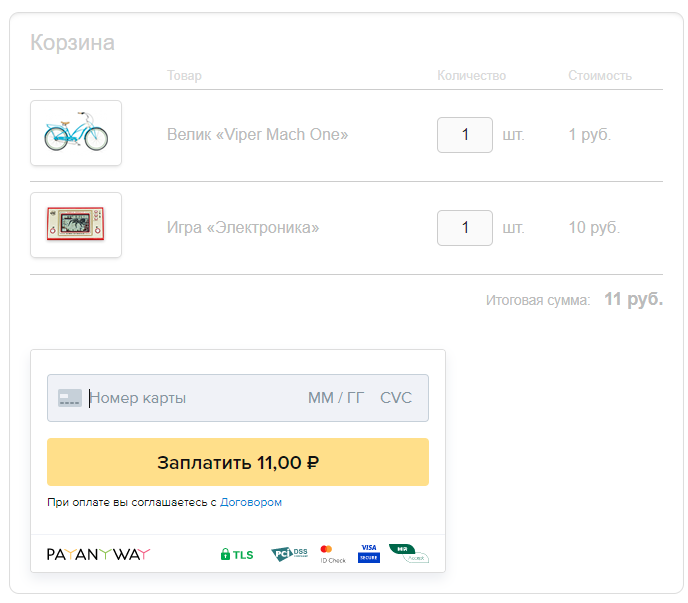Click the product name Игра «Электроника»
Screen dimensions: 688x603
pos(243,228)
